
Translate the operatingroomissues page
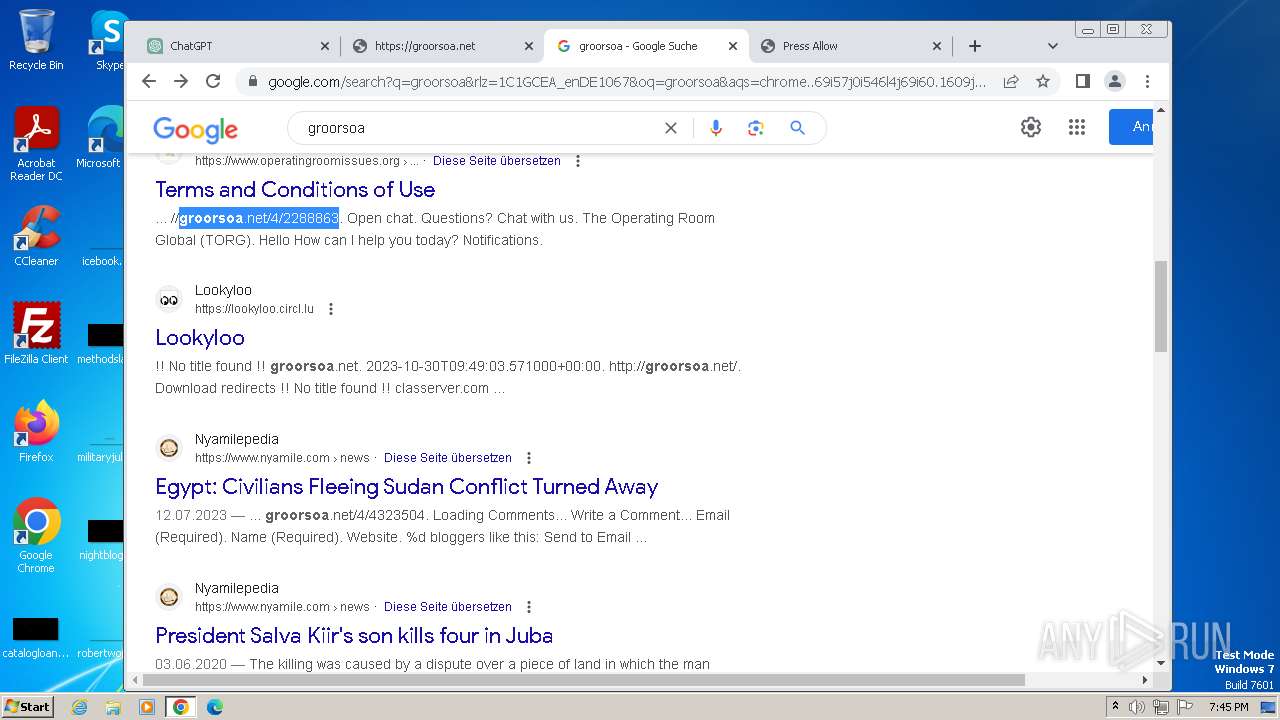point(497,160)
